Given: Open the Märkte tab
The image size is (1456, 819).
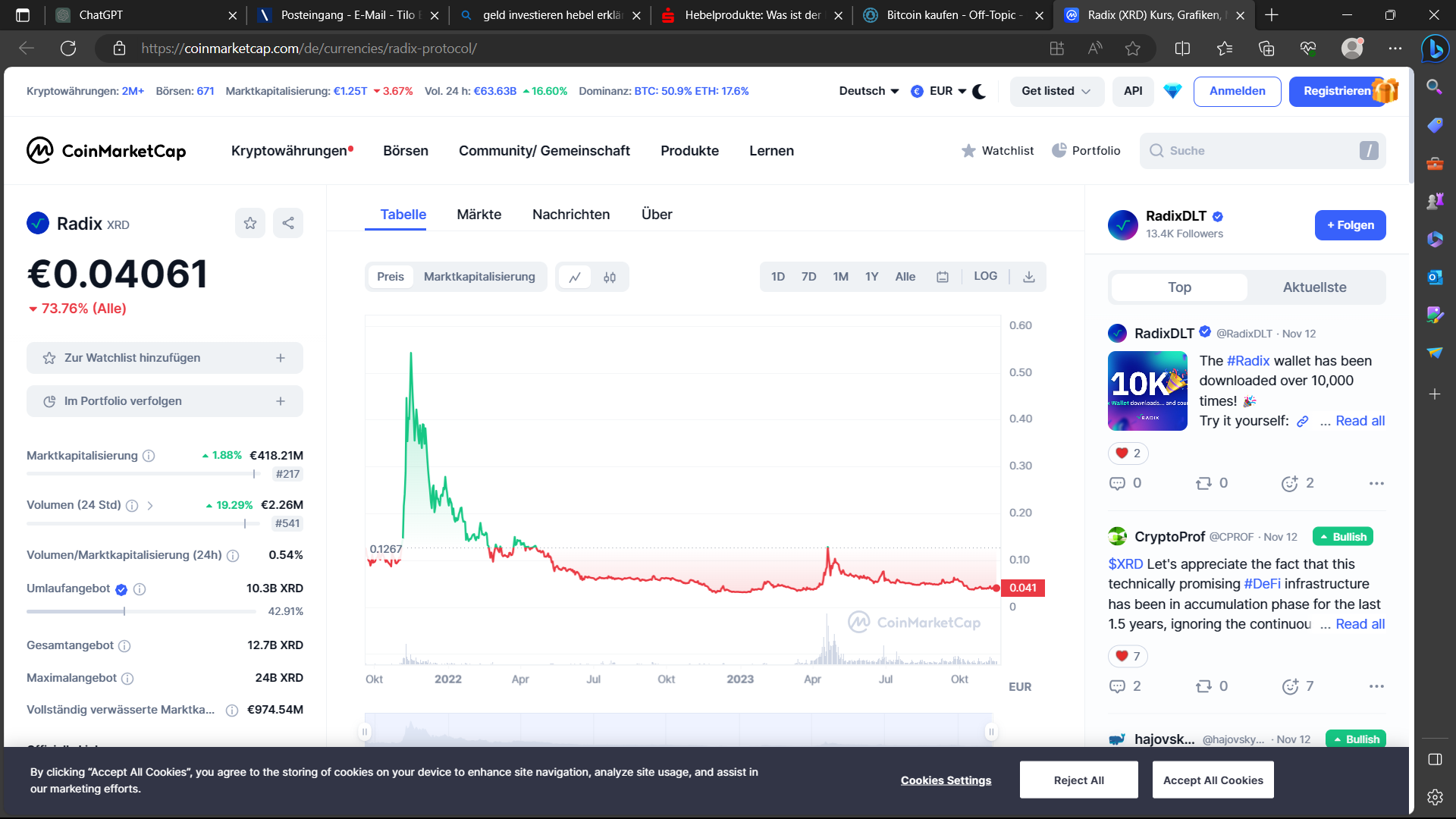Looking at the screenshot, I should (x=479, y=215).
